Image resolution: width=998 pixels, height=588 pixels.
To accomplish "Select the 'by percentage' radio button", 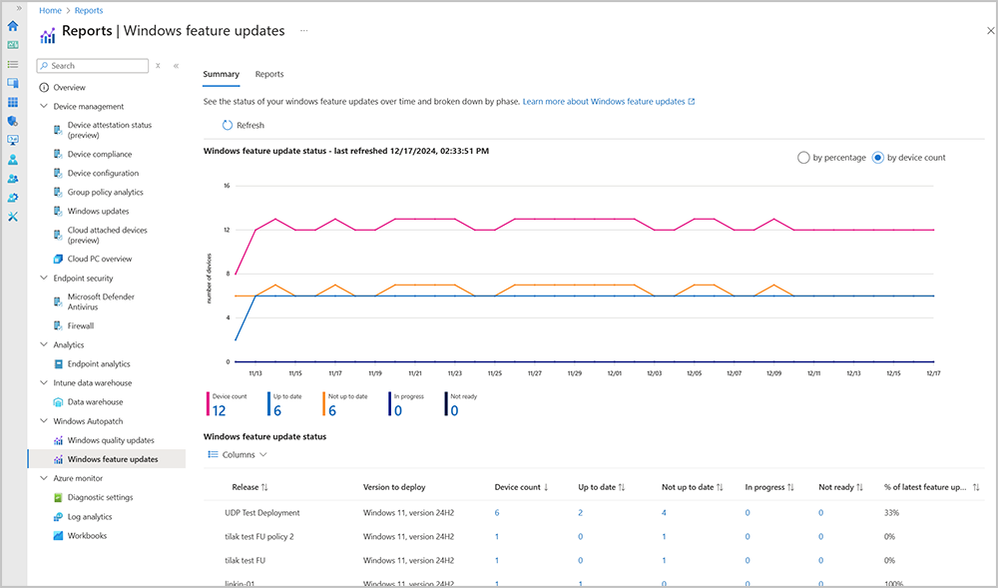I will (803, 157).
